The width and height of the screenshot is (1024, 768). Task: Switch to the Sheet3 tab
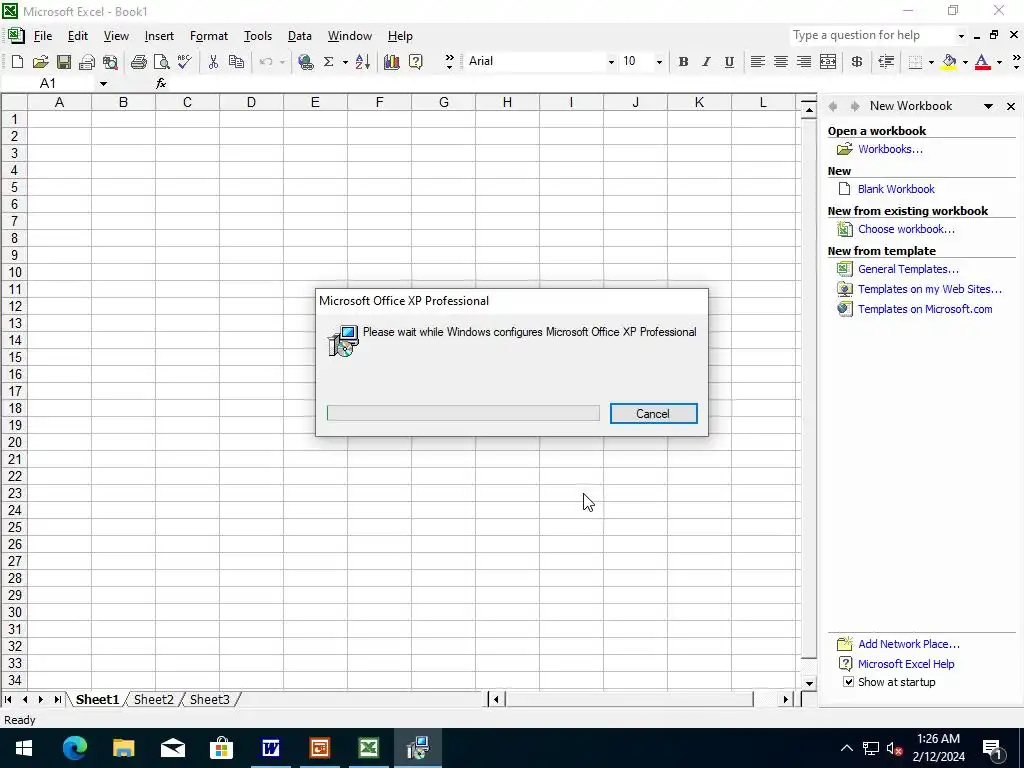coord(210,699)
